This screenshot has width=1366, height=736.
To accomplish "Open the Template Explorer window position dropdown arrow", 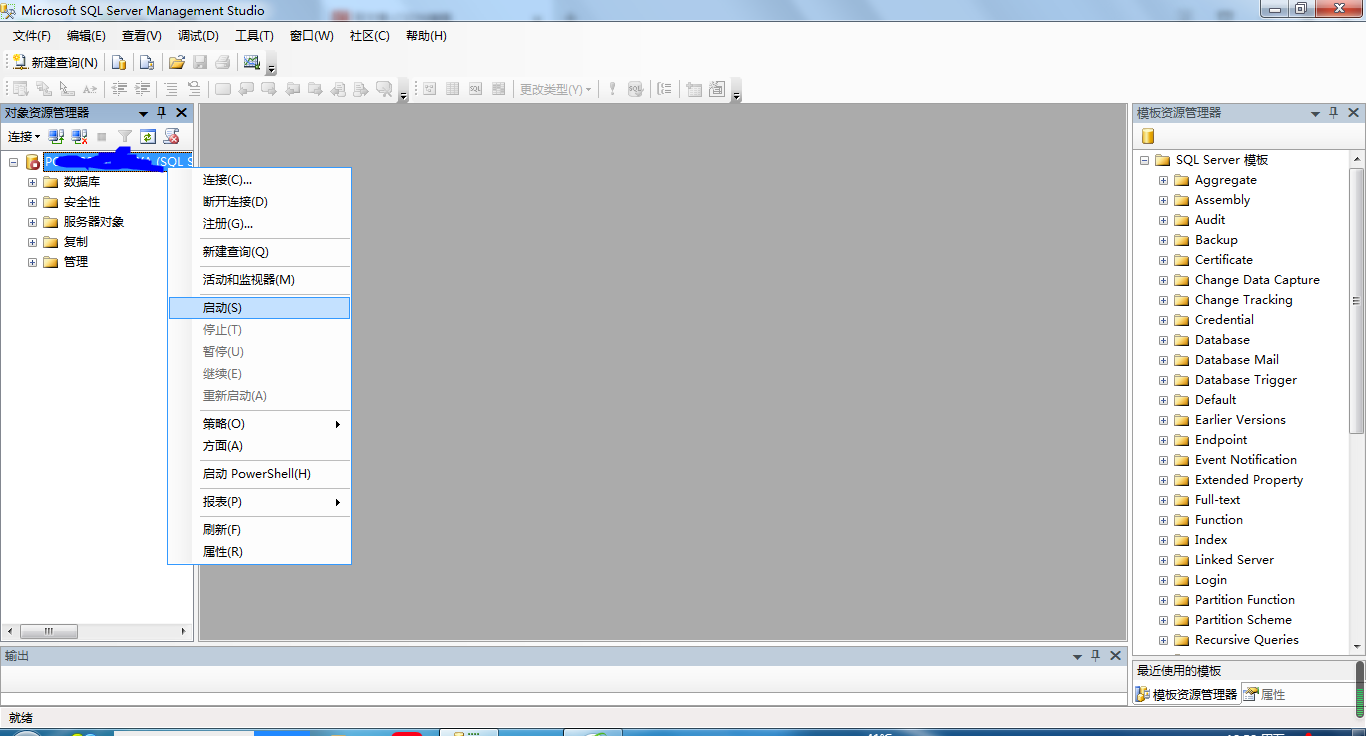I will click(1316, 113).
